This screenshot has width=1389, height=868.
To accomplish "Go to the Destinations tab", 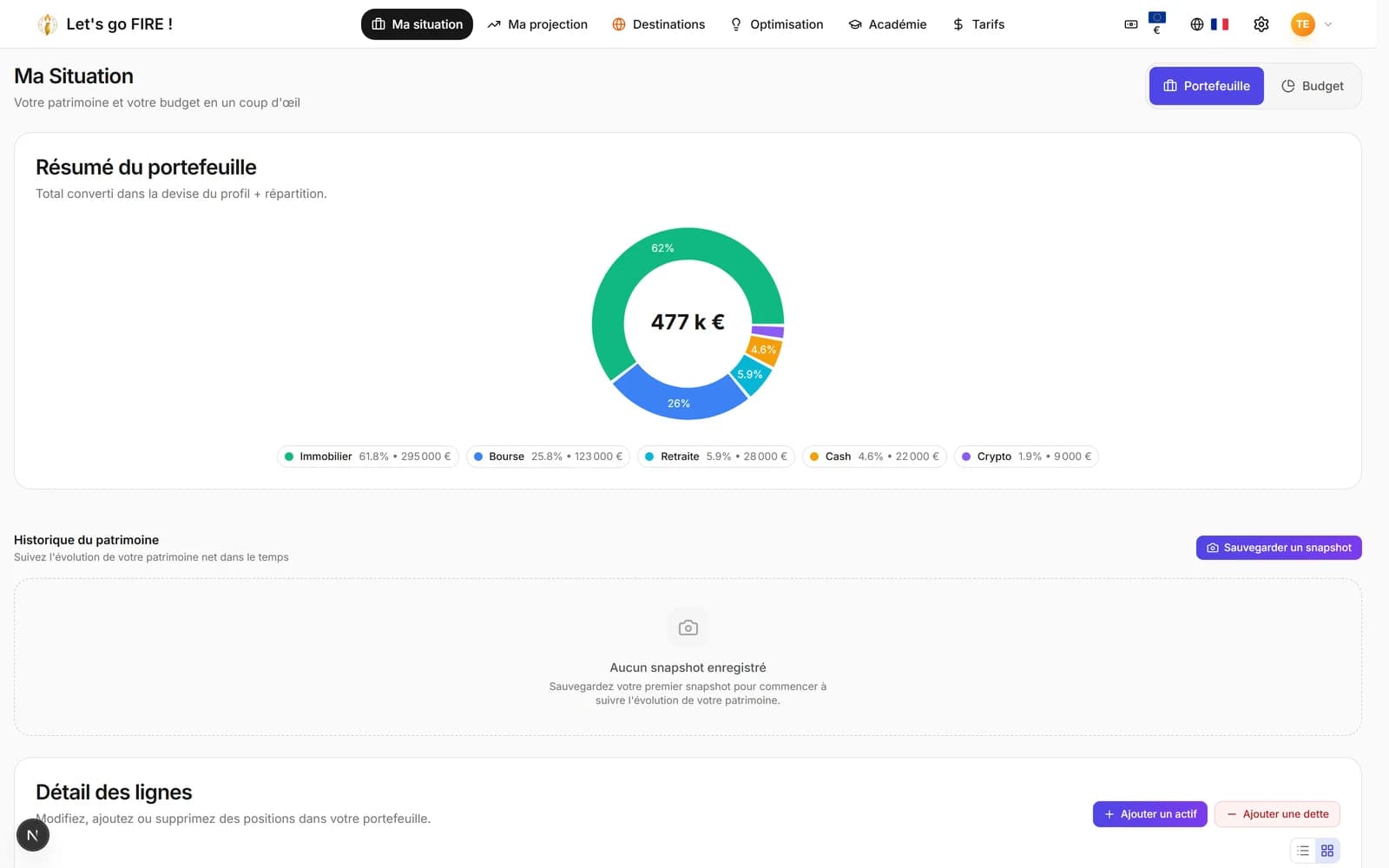I will pyautogui.click(x=658, y=24).
